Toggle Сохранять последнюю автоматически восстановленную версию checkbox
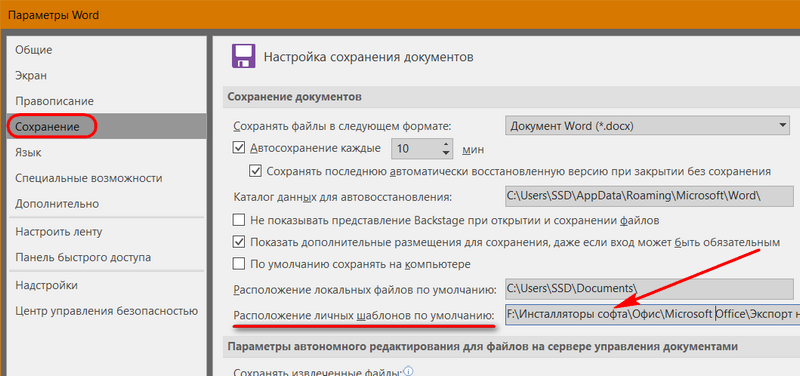Image resolution: width=800 pixels, height=376 pixels. point(256,170)
